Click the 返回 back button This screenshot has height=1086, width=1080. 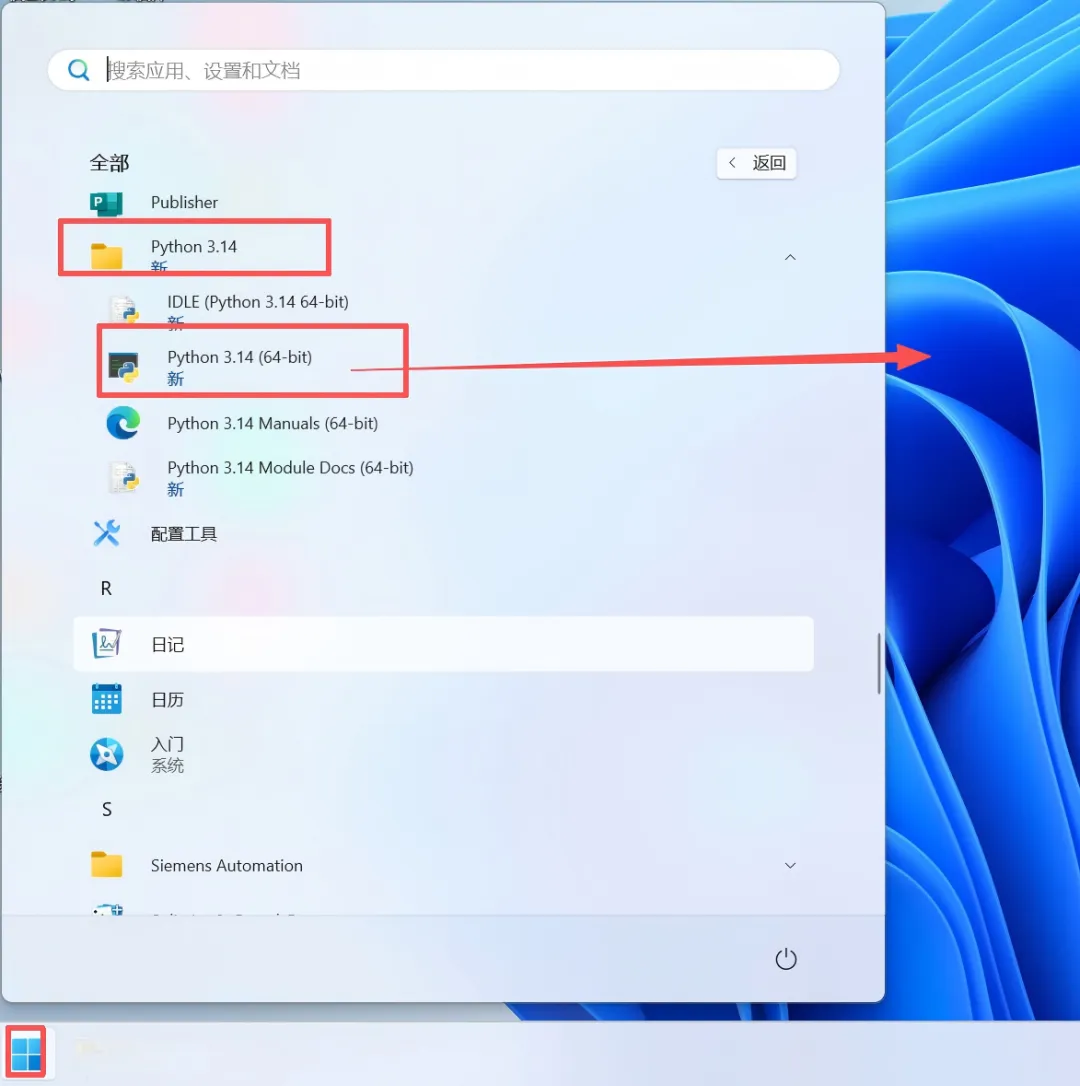pos(756,163)
